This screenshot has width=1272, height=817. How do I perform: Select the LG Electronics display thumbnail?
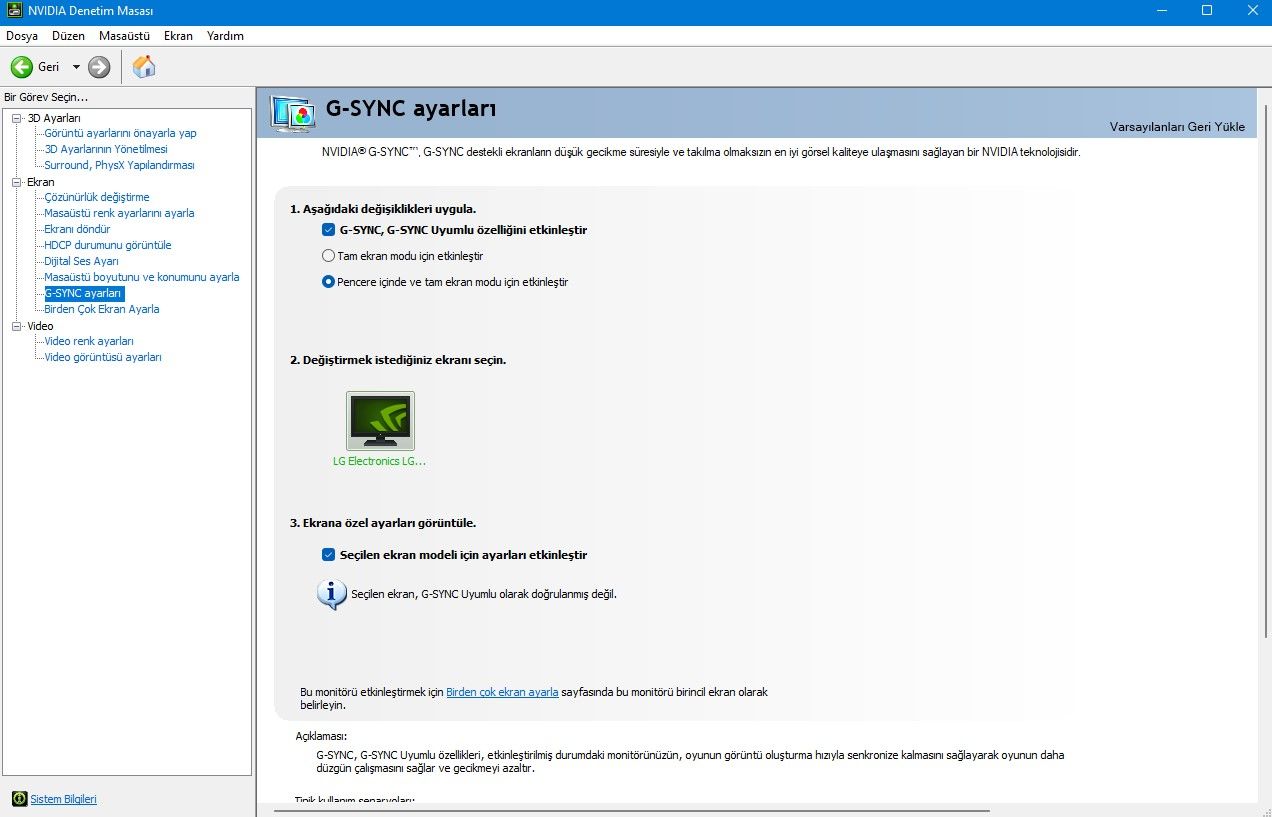380,421
